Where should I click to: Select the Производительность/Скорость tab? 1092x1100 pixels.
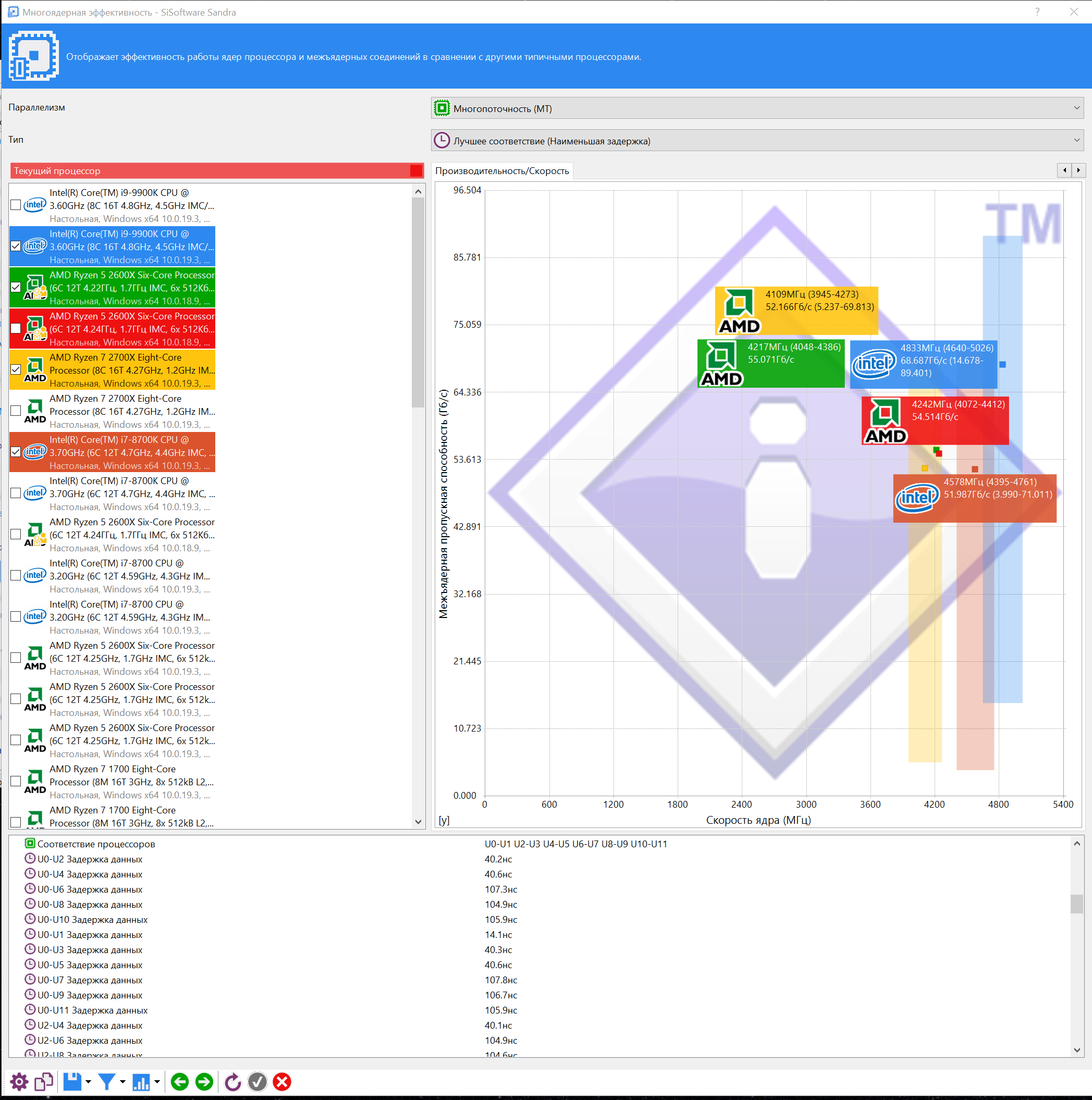click(x=502, y=171)
